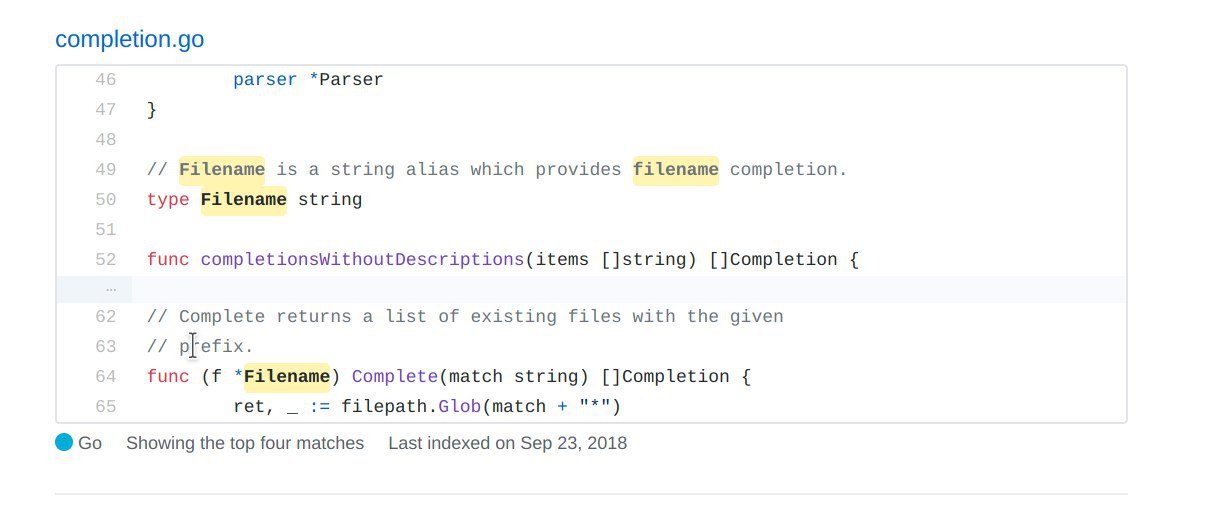1216x520 pixels.
Task: Click 'Showing the top four matches' text
Action: tap(245, 442)
